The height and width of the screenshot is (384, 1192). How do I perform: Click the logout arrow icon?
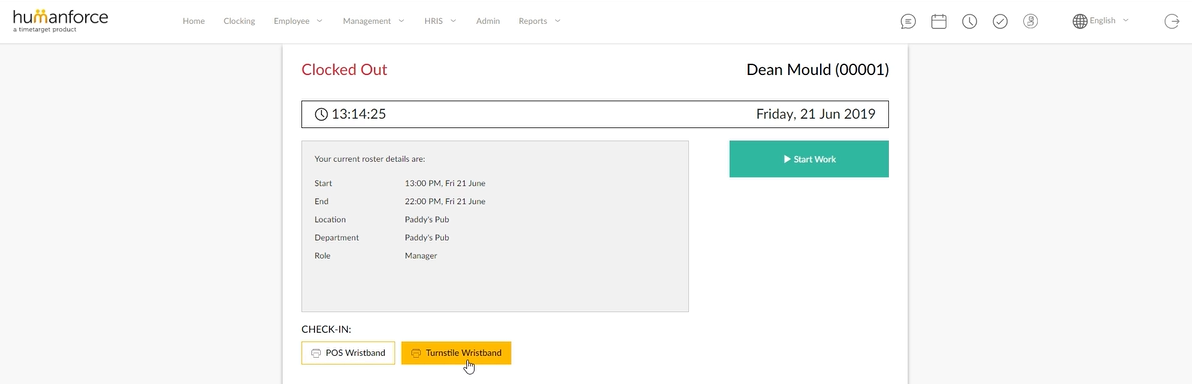click(x=1171, y=21)
